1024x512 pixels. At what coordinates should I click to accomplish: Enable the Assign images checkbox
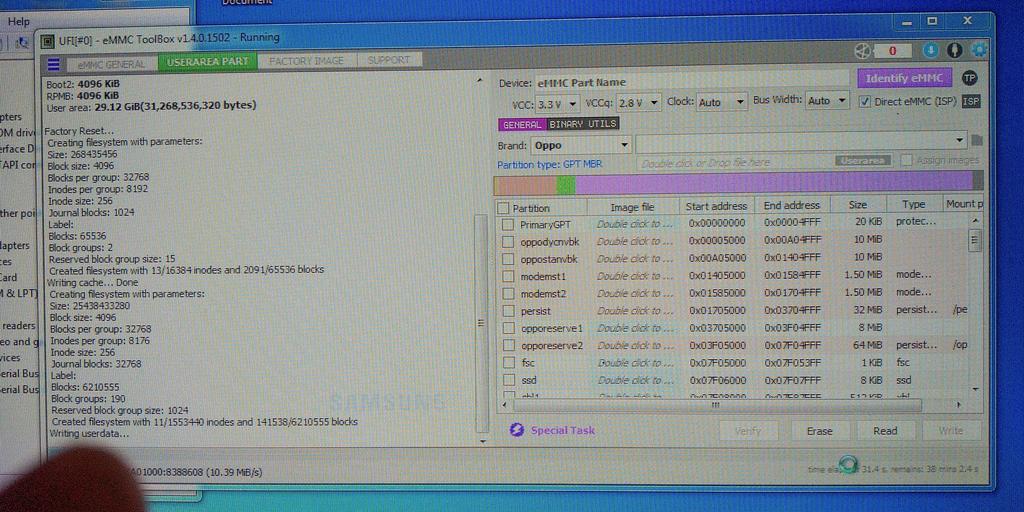[906, 160]
